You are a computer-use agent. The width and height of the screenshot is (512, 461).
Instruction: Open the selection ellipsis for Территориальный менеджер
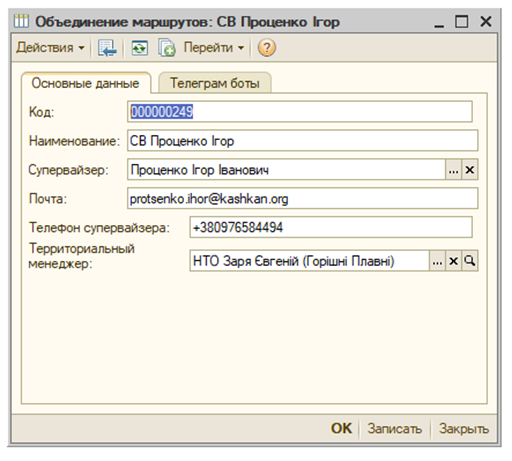437,261
